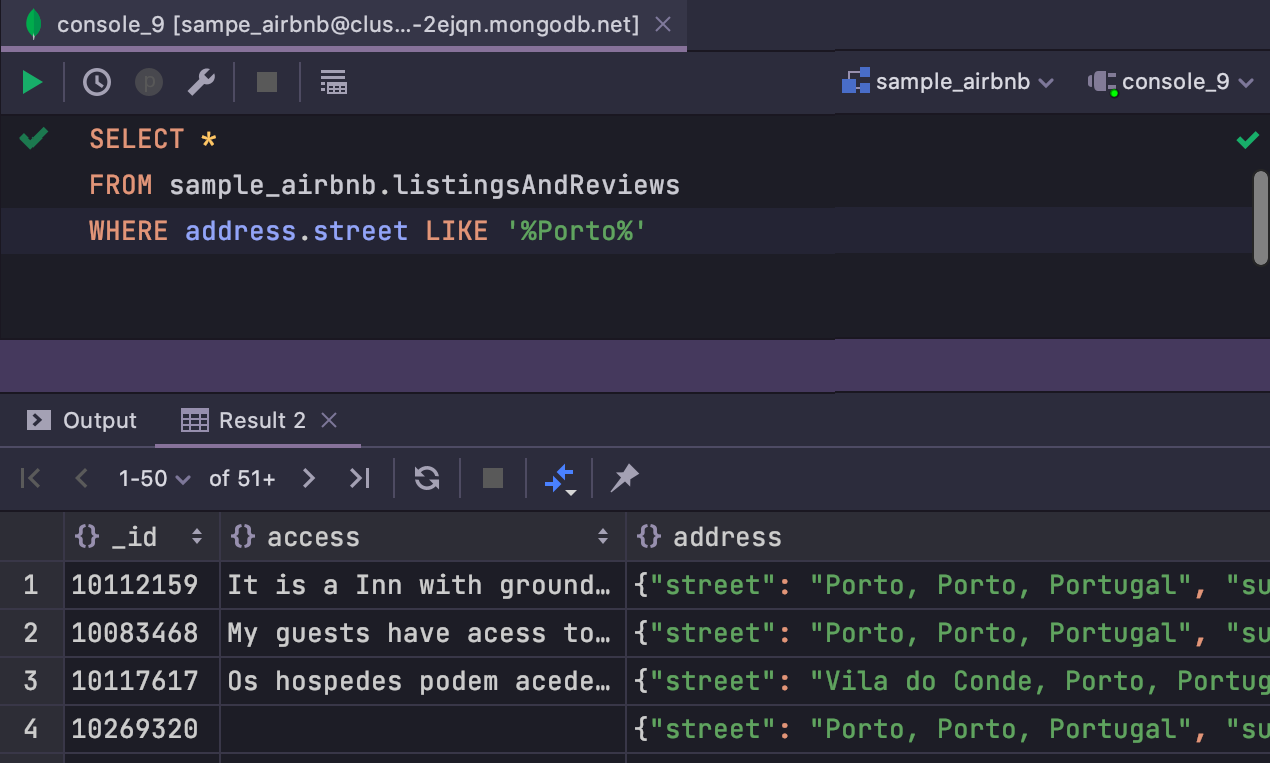Select row number 3 header
This screenshot has width=1270, height=763.
(31, 681)
